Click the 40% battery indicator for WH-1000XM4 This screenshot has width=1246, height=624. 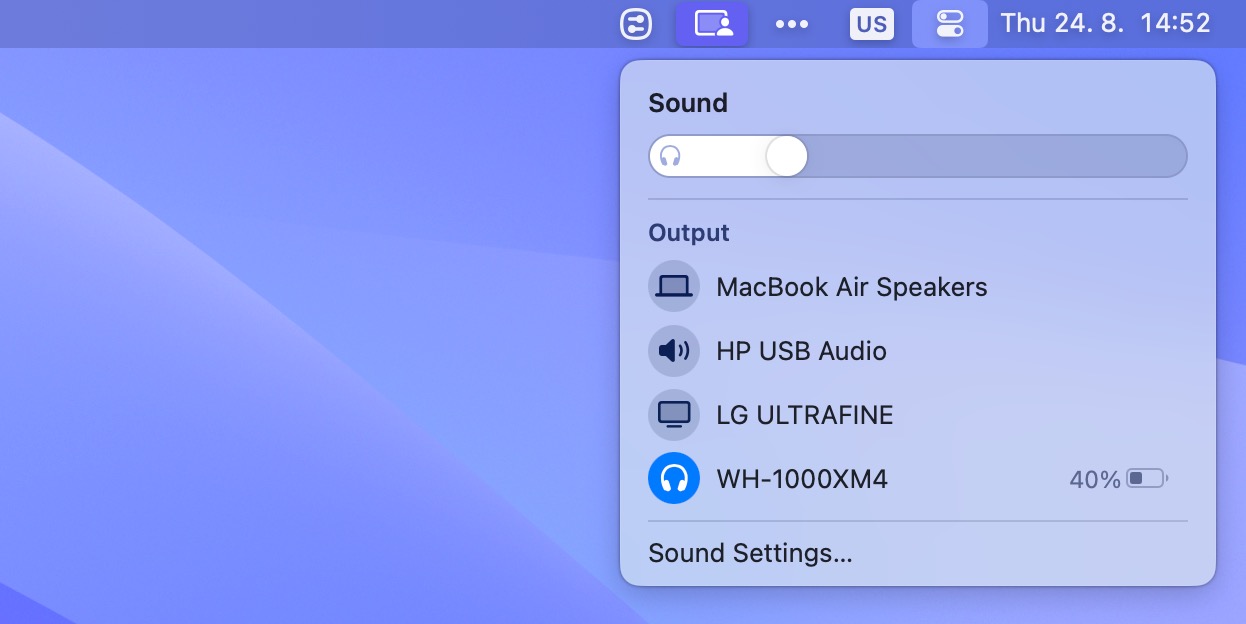click(x=1120, y=478)
